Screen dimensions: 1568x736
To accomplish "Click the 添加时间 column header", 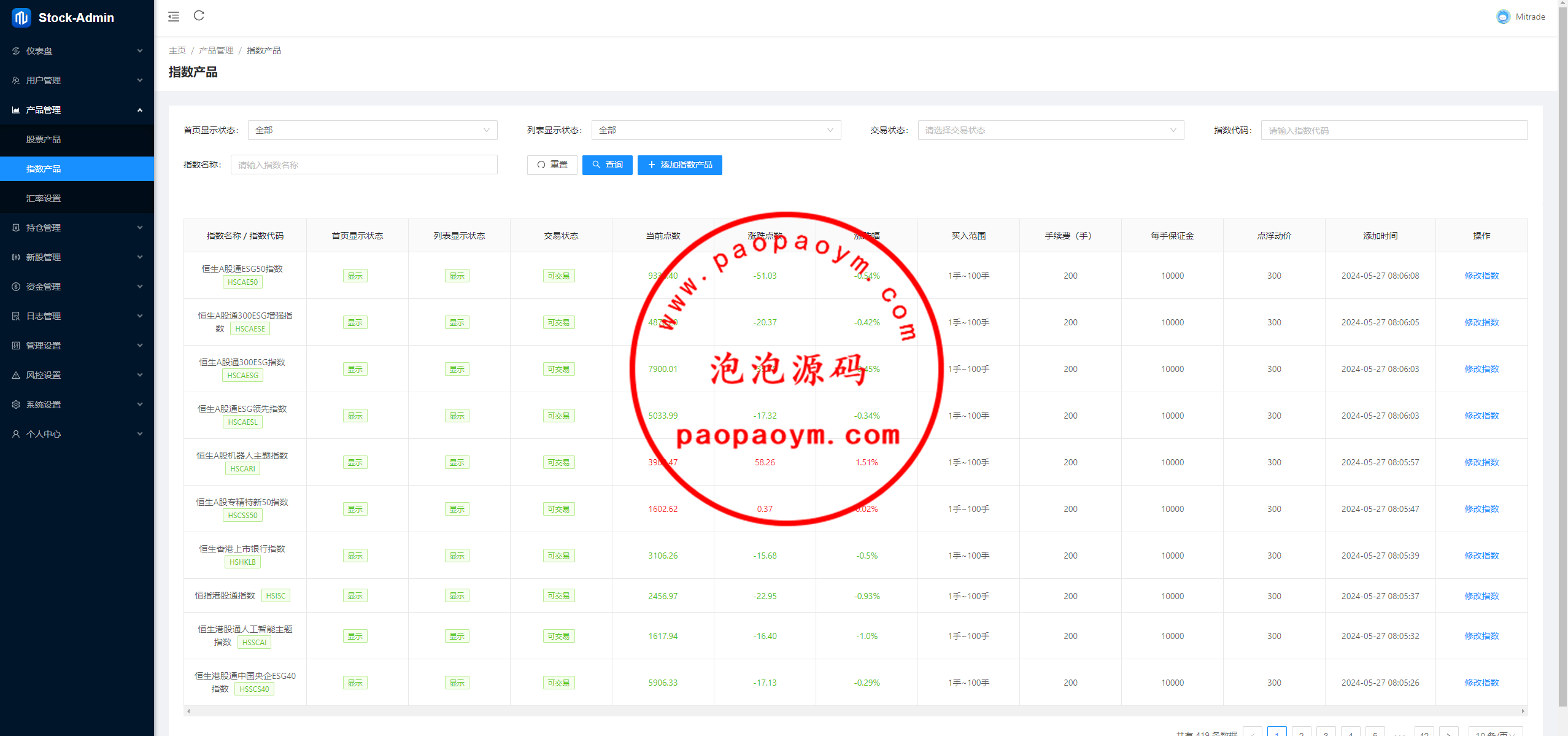I will [1380, 236].
